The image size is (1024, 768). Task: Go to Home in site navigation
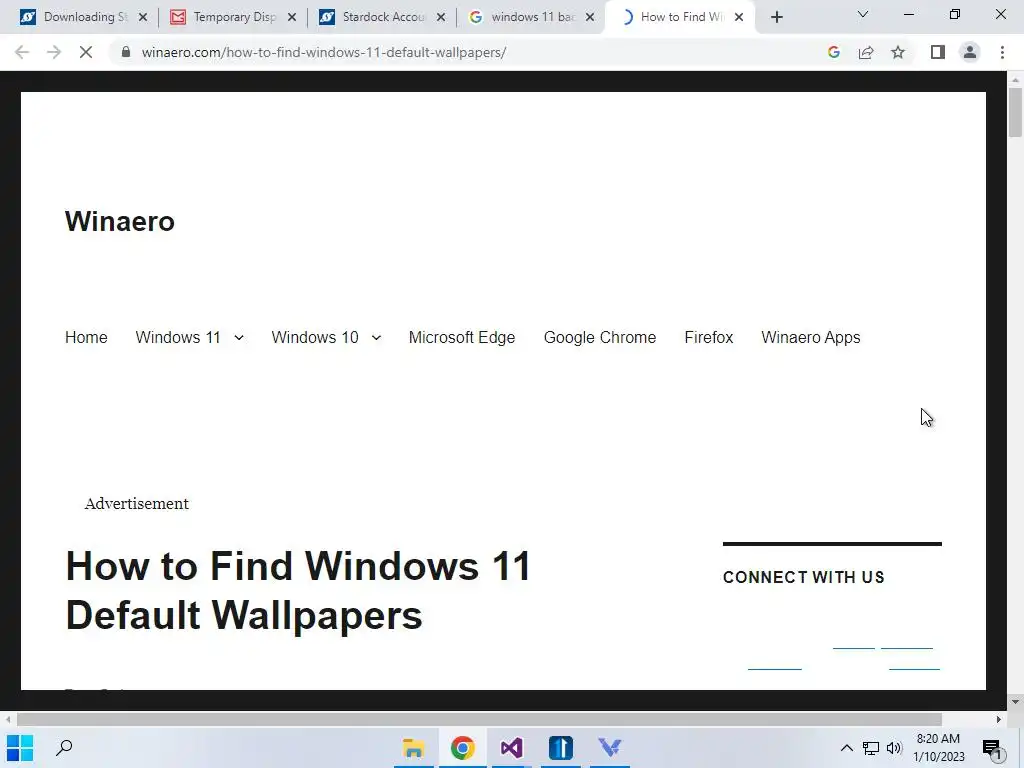(x=86, y=338)
